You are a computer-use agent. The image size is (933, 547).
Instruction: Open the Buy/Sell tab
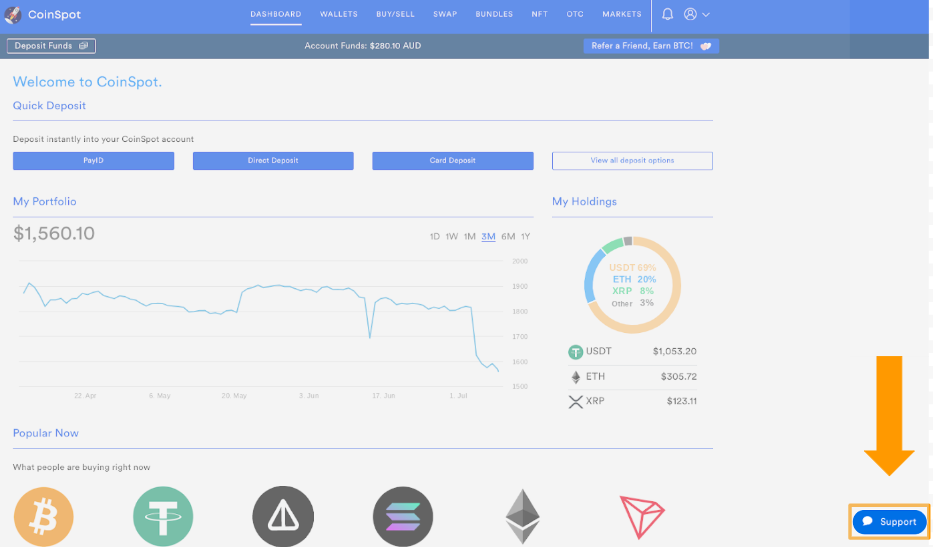[x=395, y=14]
